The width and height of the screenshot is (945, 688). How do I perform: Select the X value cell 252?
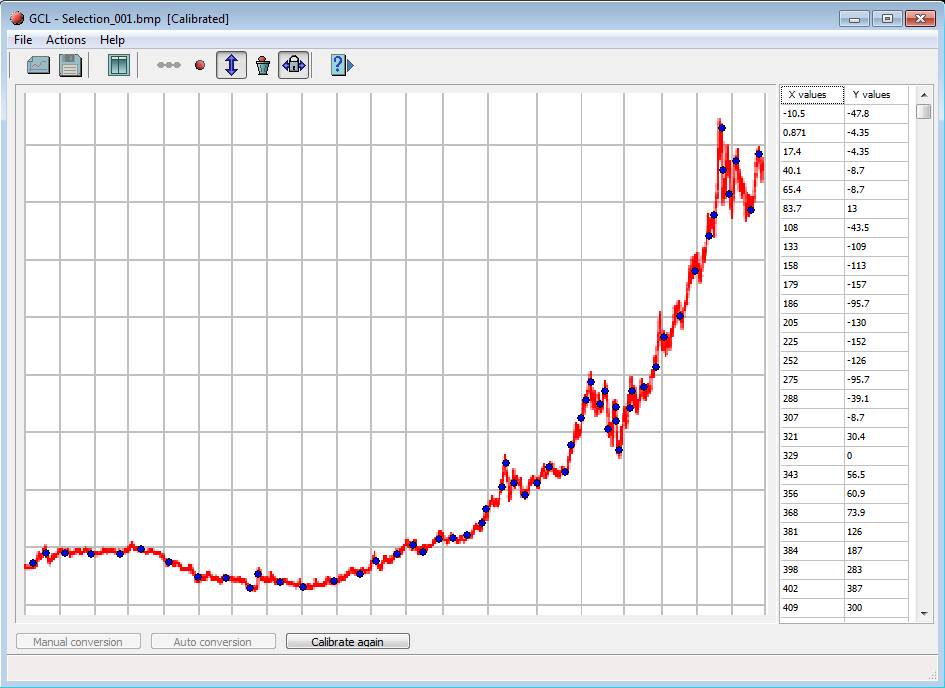(812, 361)
